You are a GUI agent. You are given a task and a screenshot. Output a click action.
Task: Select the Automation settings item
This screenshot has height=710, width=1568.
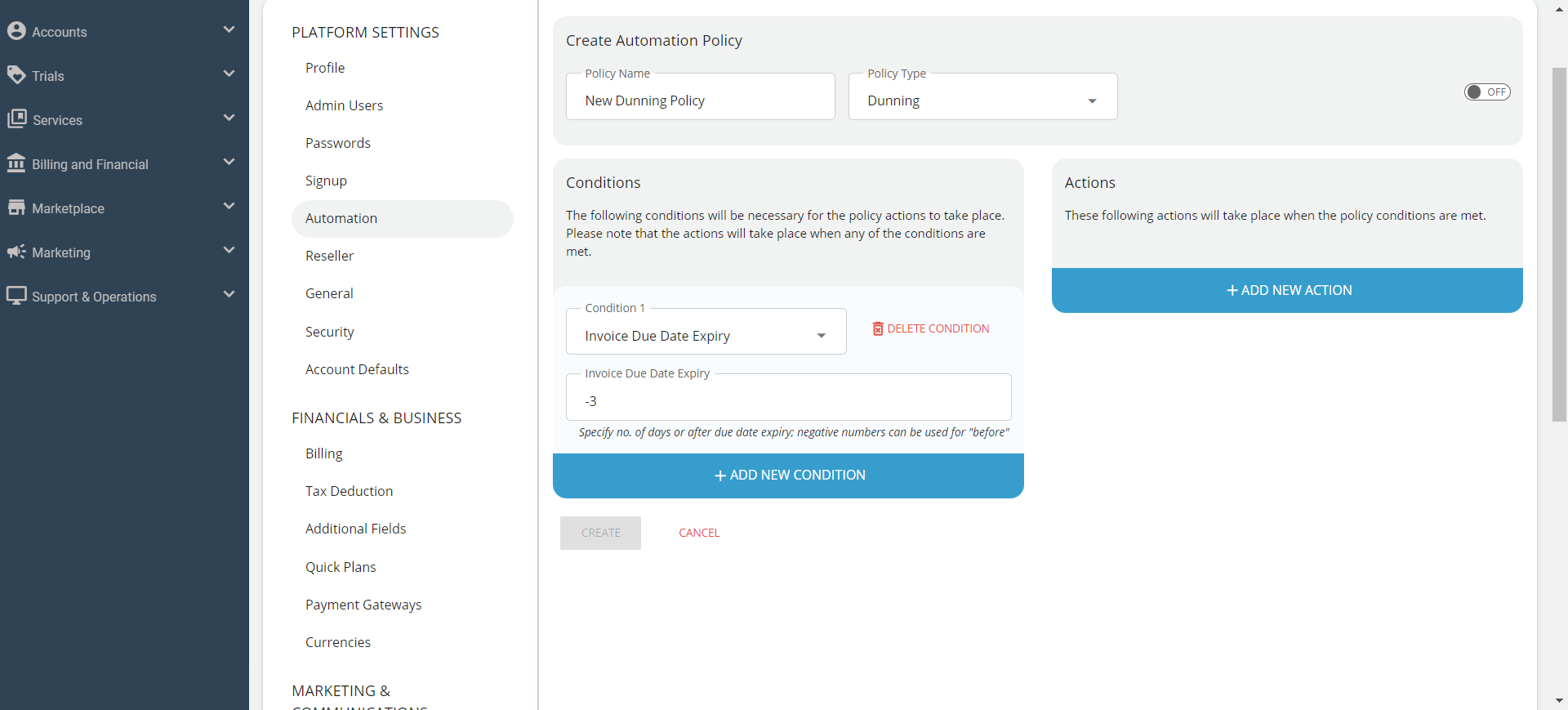(x=402, y=218)
